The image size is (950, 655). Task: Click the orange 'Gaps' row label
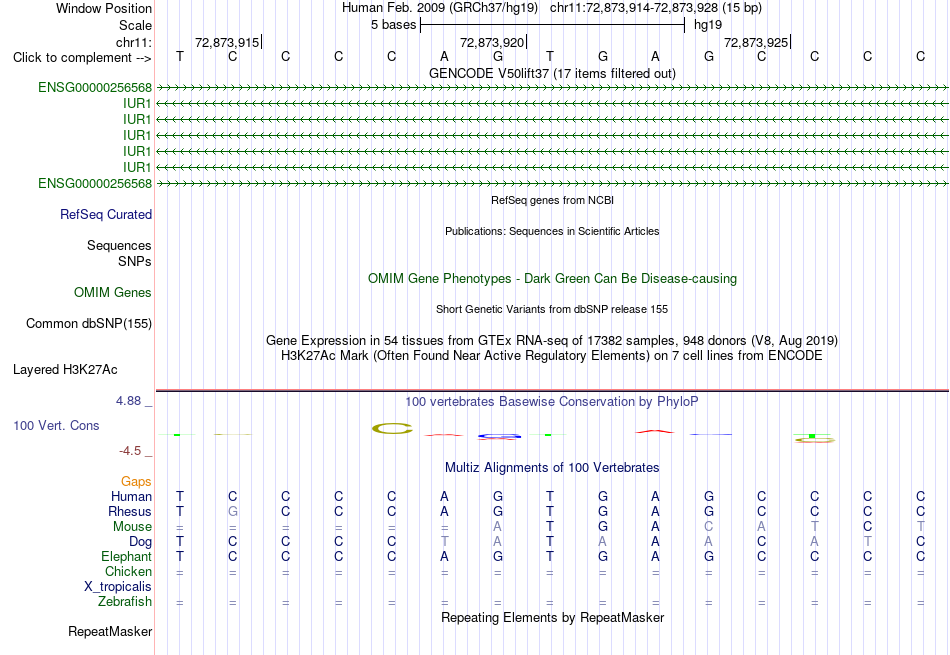(136, 481)
